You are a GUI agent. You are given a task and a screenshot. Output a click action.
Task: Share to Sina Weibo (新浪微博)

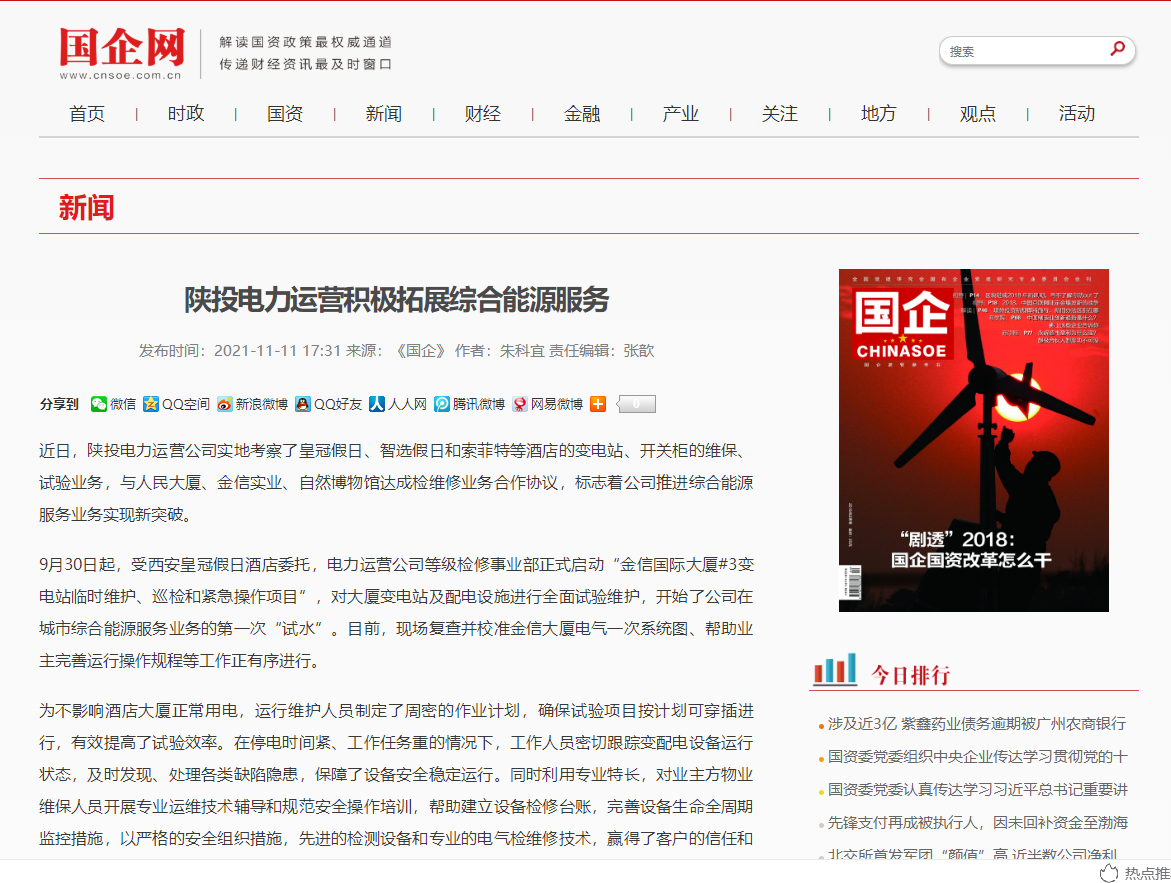click(x=252, y=404)
